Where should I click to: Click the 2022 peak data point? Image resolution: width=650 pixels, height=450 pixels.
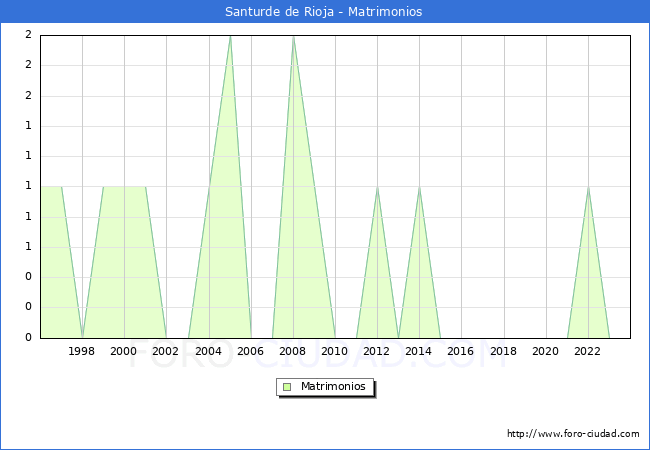tap(588, 187)
